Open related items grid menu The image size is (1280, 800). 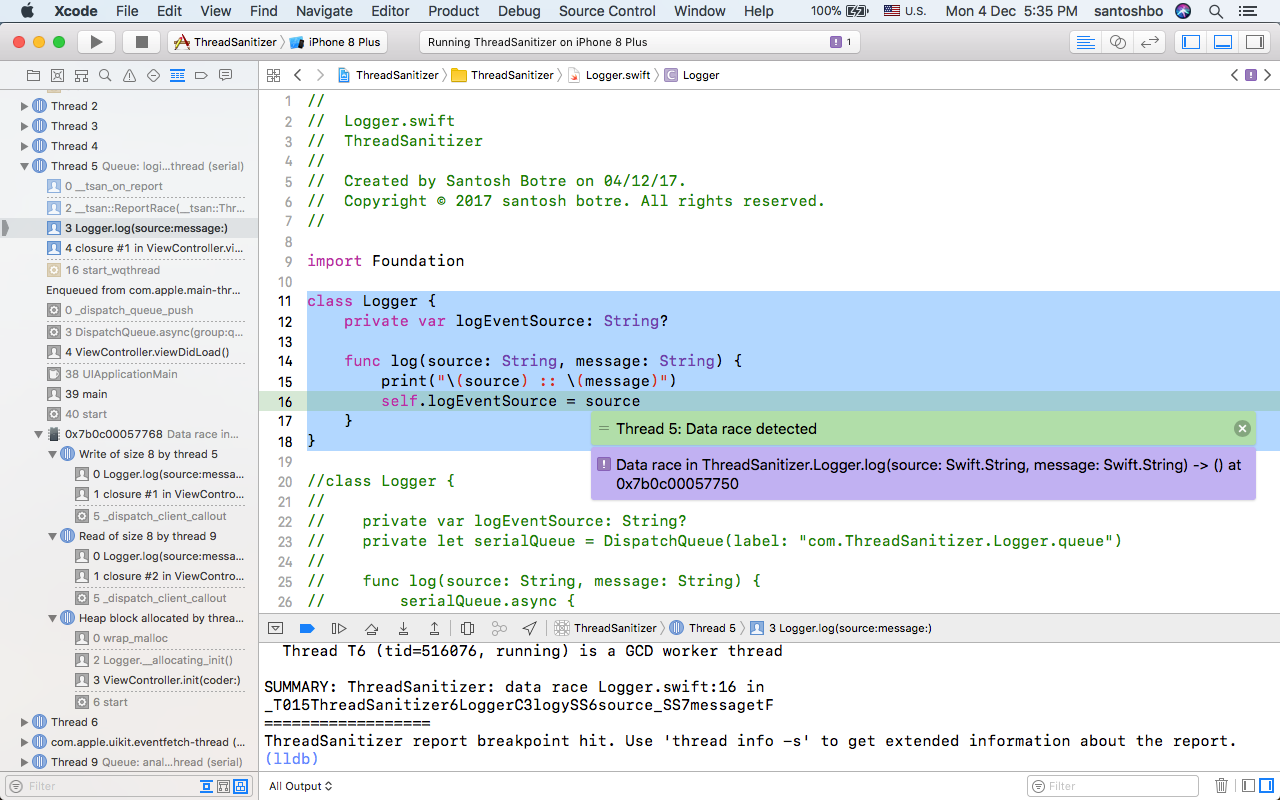[273, 75]
